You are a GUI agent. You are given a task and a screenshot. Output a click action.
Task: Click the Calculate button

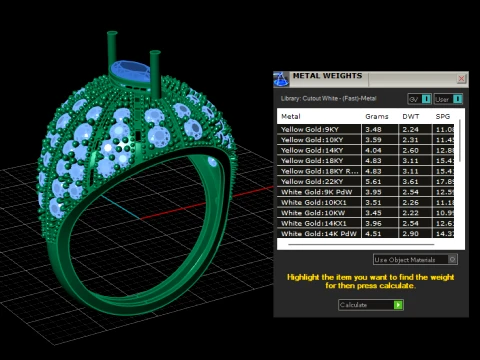[371, 305]
